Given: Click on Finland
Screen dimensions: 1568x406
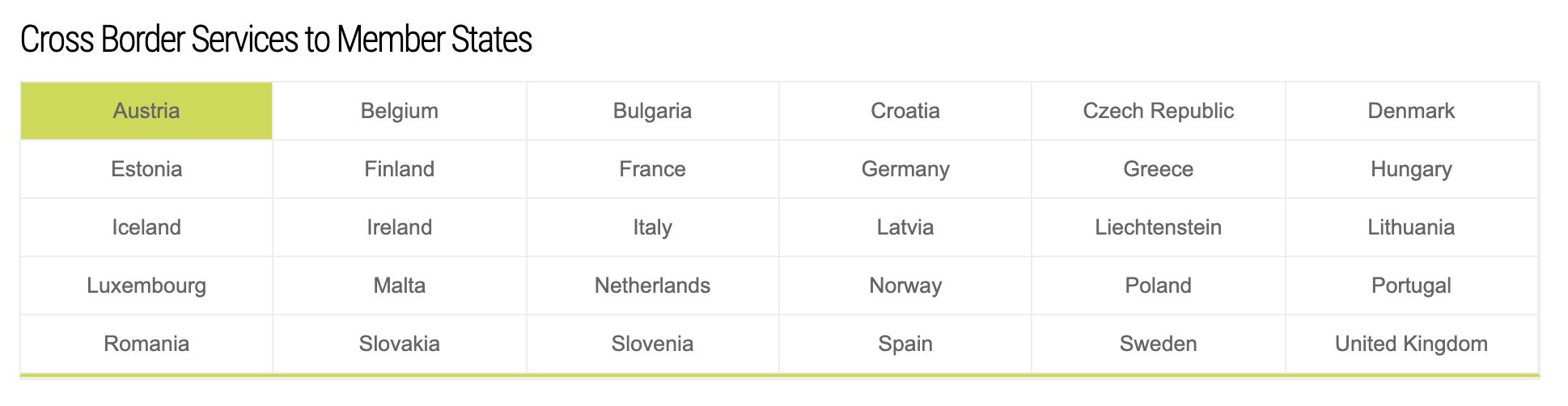Looking at the screenshot, I should pos(400,169).
